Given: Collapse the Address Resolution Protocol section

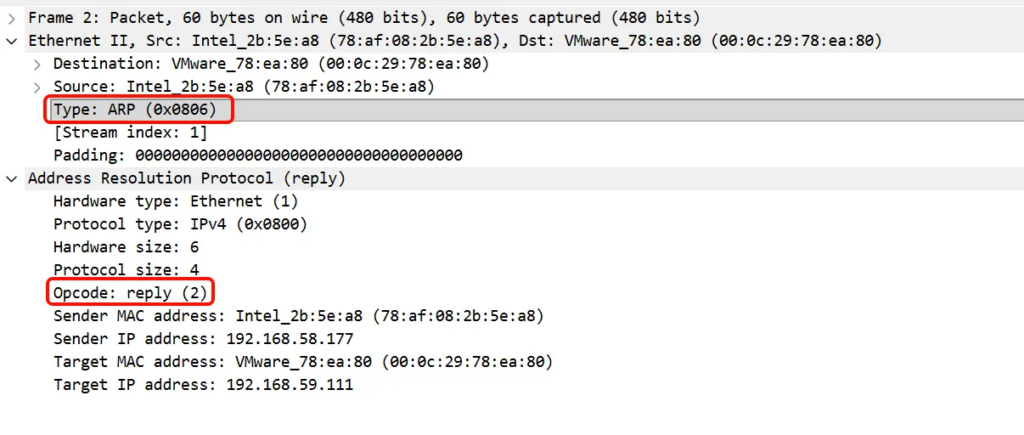Looking at the screenshot, I should point(11,178).
